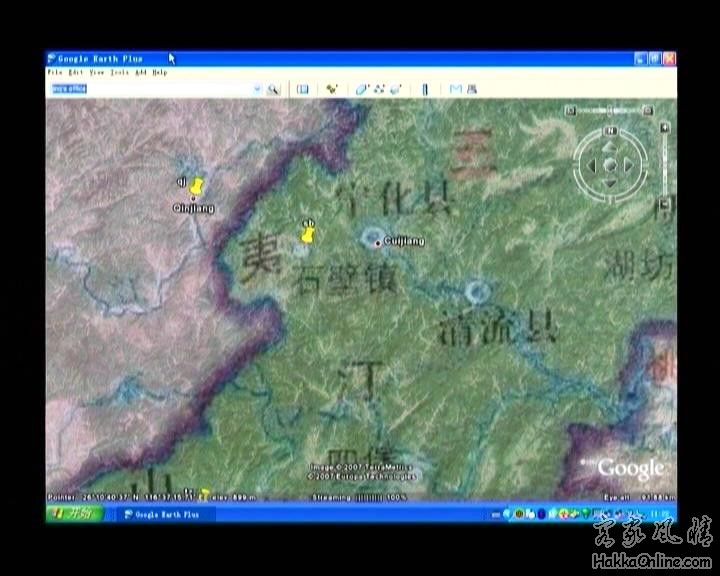
Task: Click the tilt slider right end button
Action: (x=648, y=111)
